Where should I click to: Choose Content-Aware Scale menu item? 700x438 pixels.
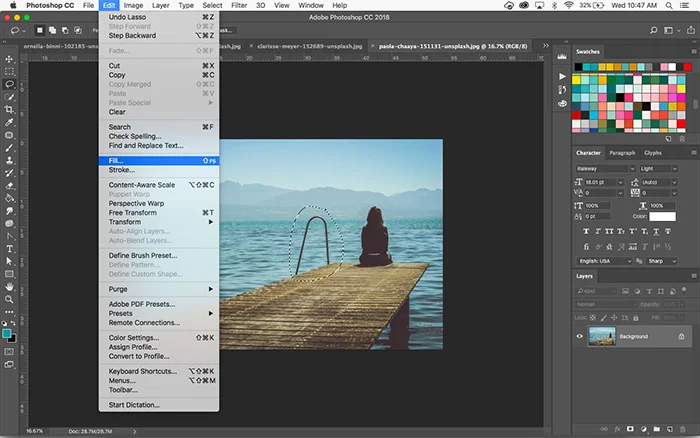click(159, 185)
